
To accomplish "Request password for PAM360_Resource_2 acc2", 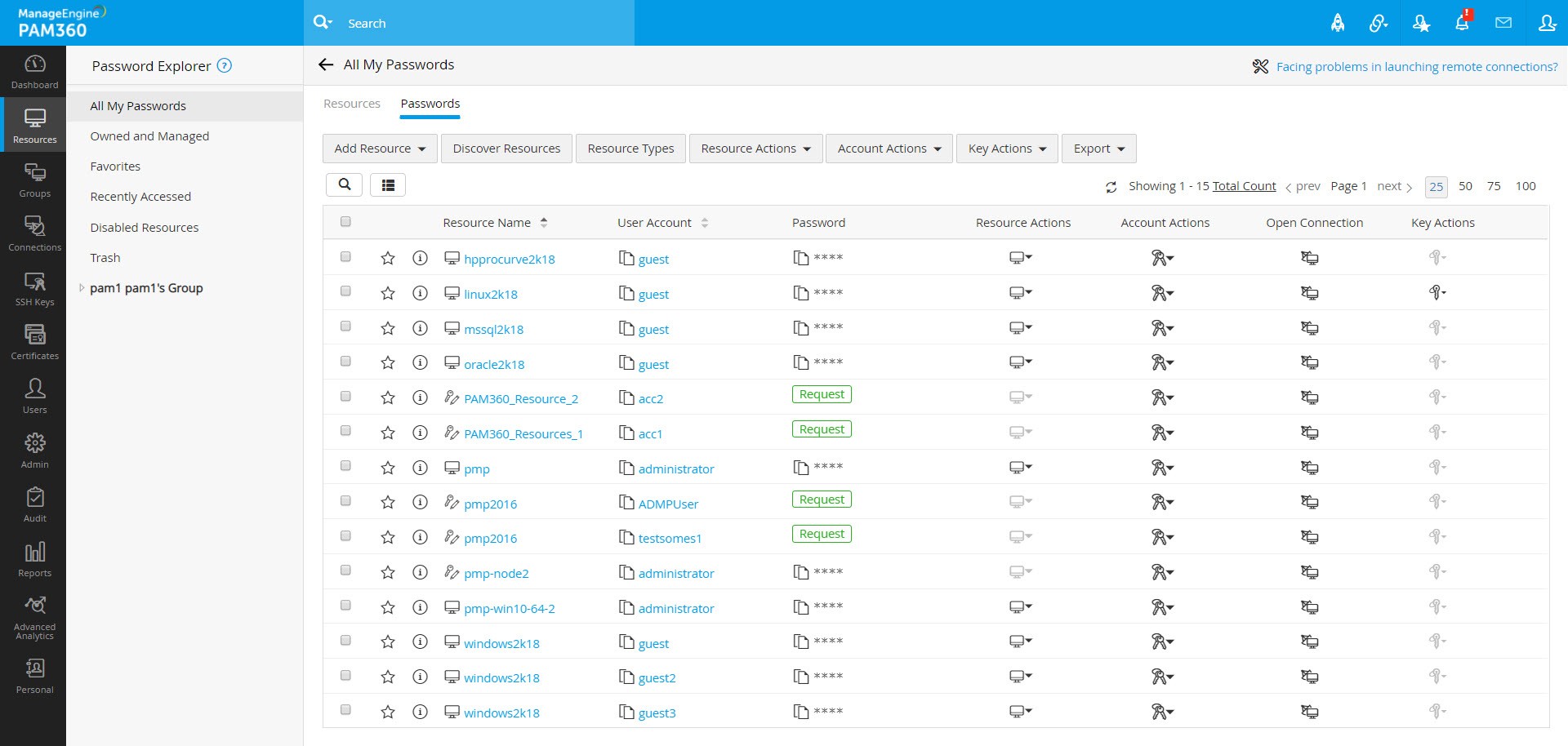I will [x=822, y=394].
